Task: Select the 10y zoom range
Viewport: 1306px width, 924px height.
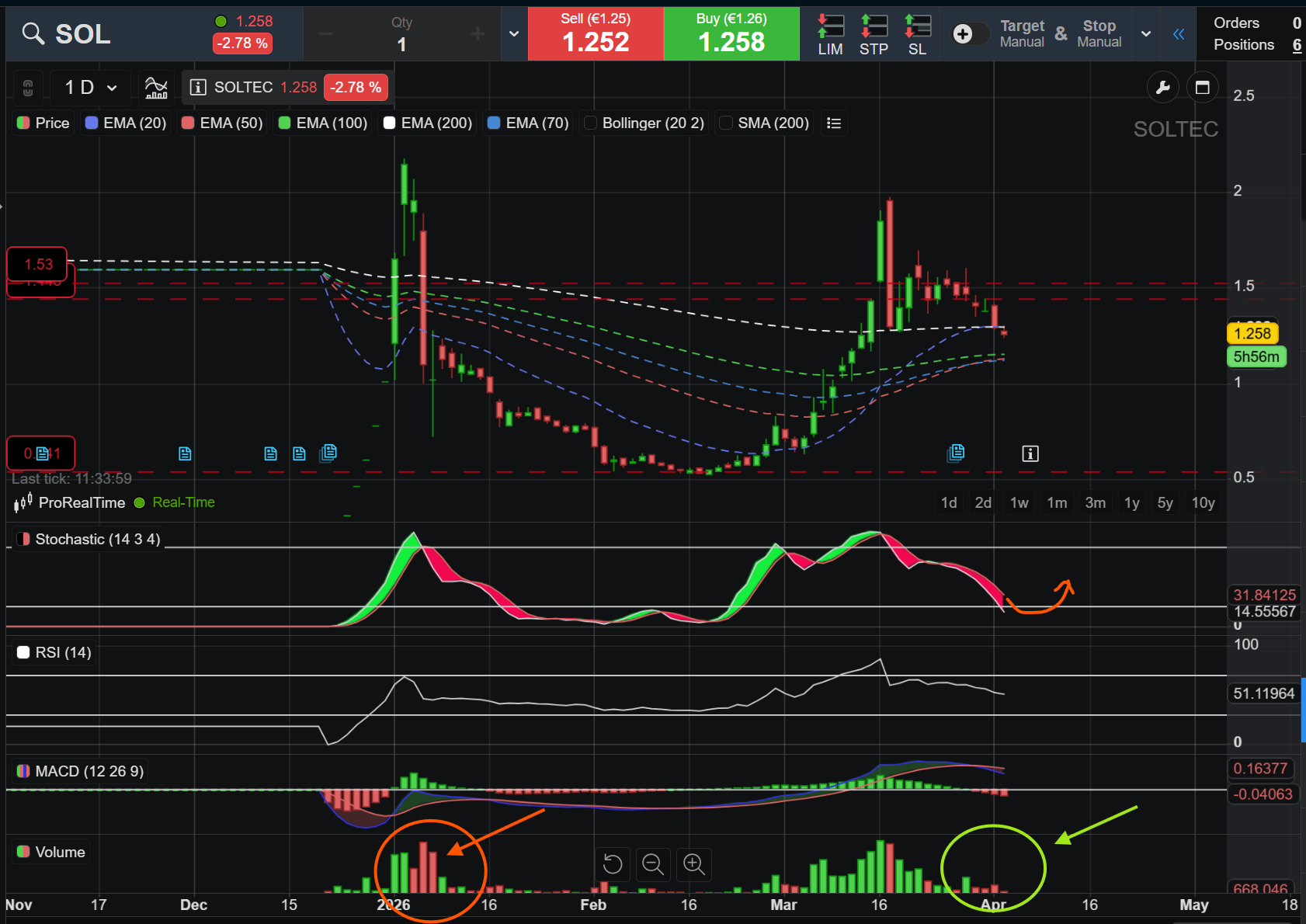Action: click(1204, 503)
